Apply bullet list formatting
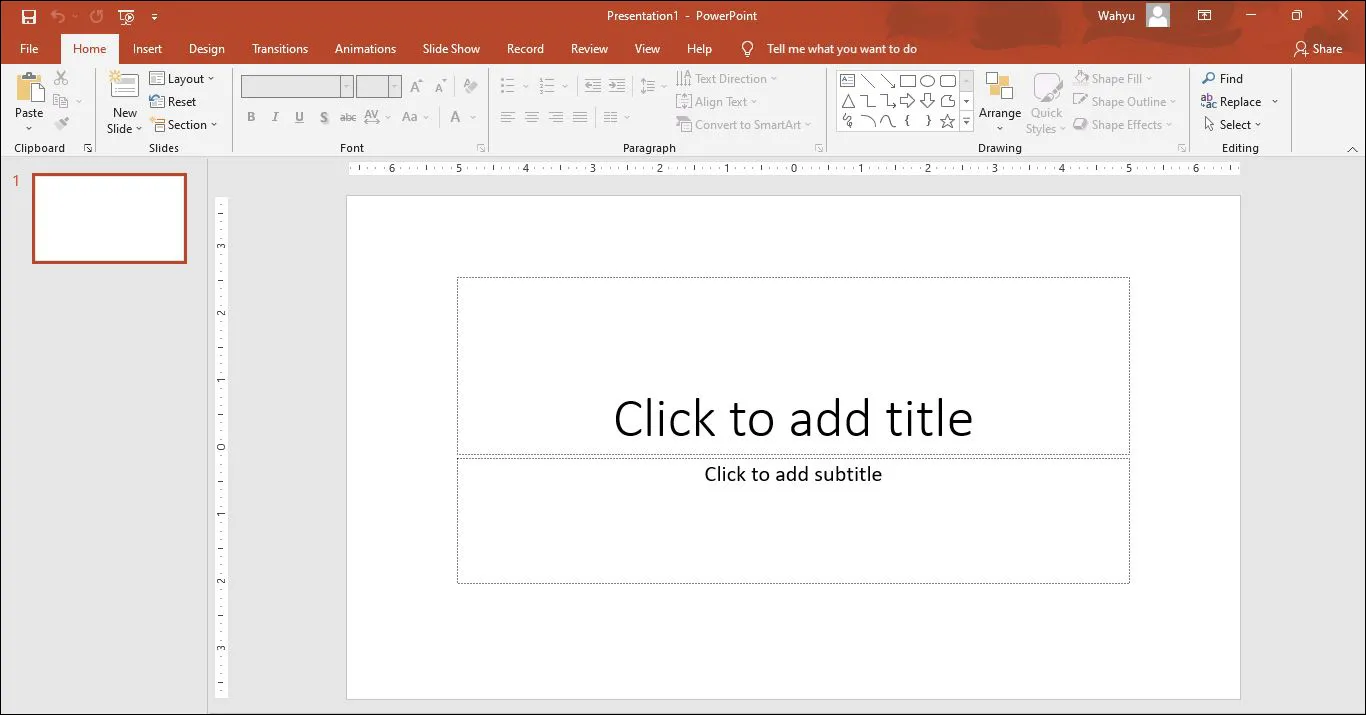 [x=508, y=86]
